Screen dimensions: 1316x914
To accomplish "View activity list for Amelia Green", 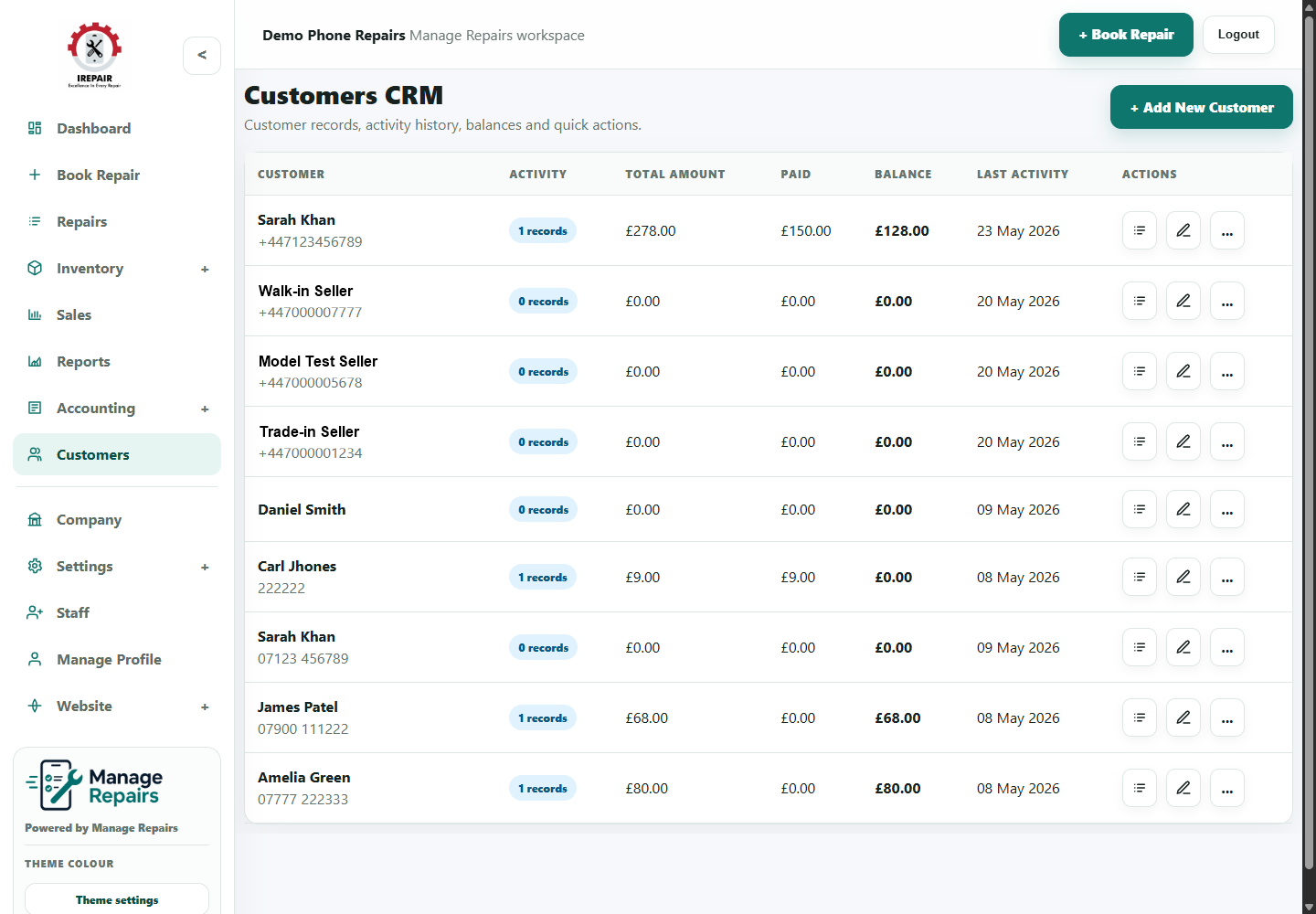I will tap(1140, 788).
